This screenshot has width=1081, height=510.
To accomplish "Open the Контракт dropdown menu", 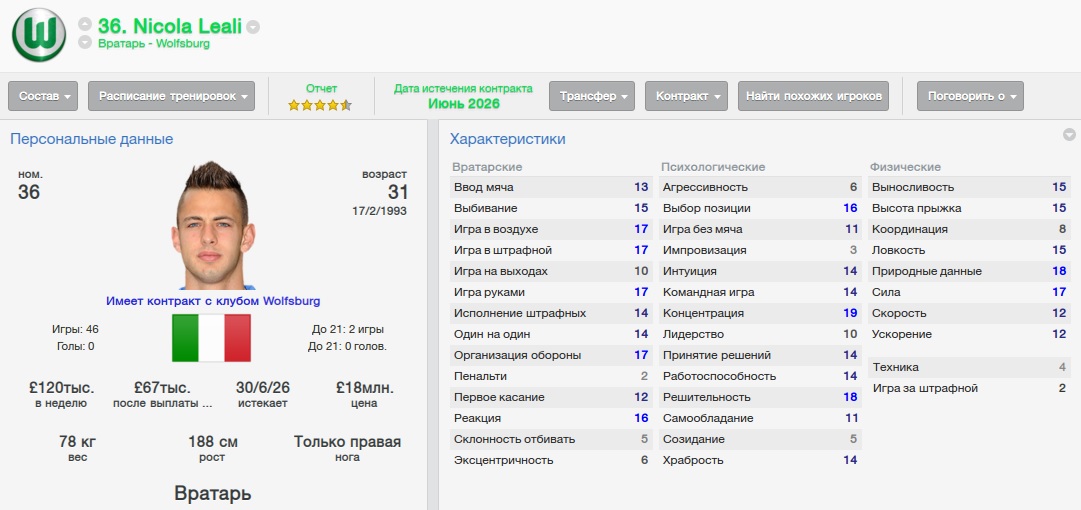I will [x=688, y=96].
